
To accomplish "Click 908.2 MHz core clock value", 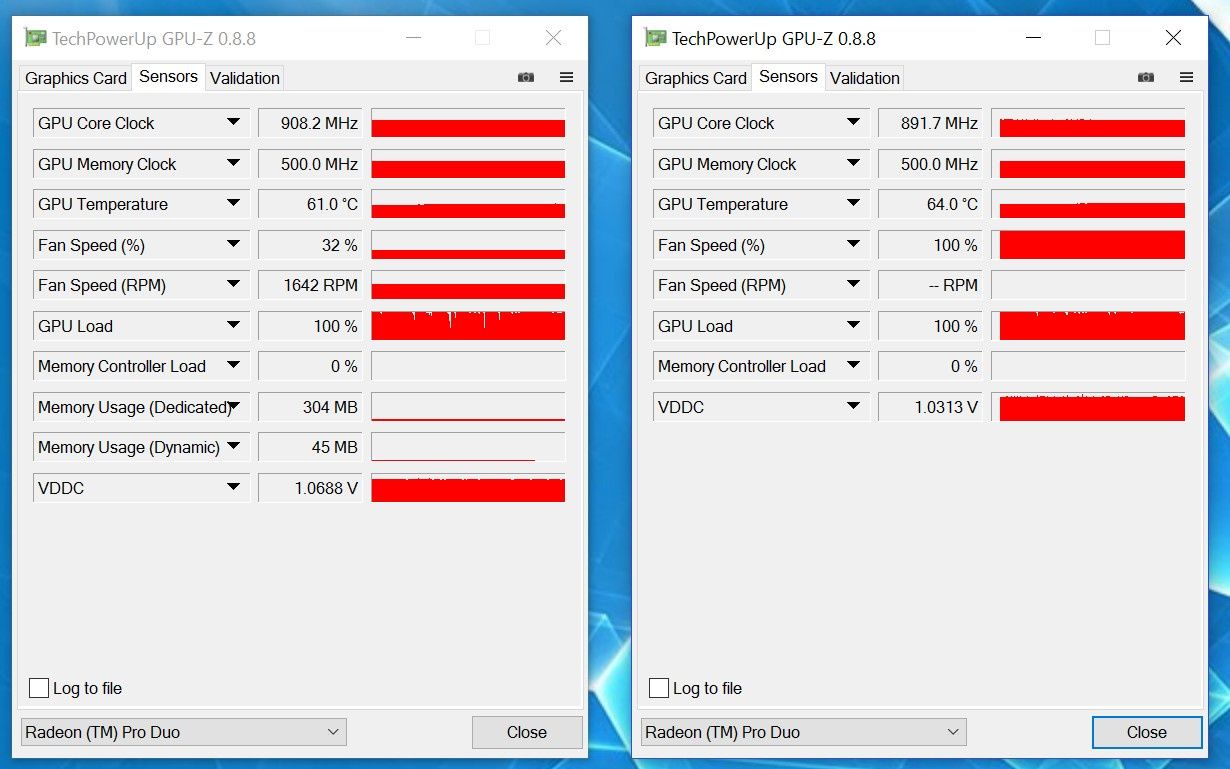I will [x=311, y=123].
